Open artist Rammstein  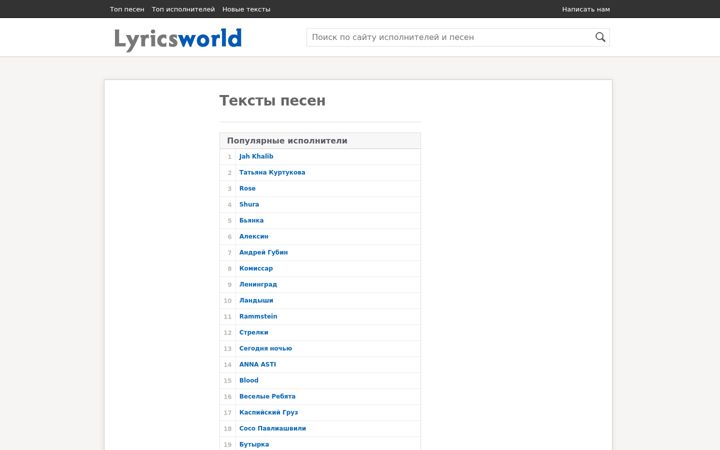coord(258,316)
